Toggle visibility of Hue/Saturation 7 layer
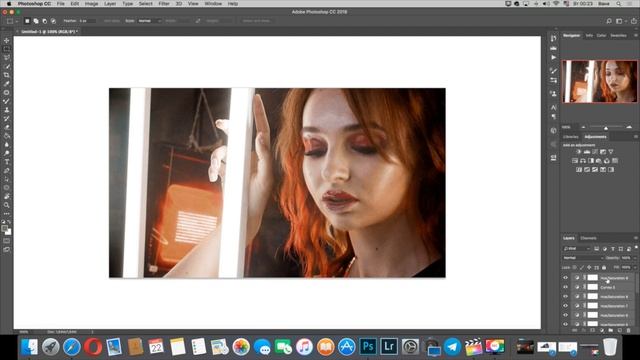 565,306
